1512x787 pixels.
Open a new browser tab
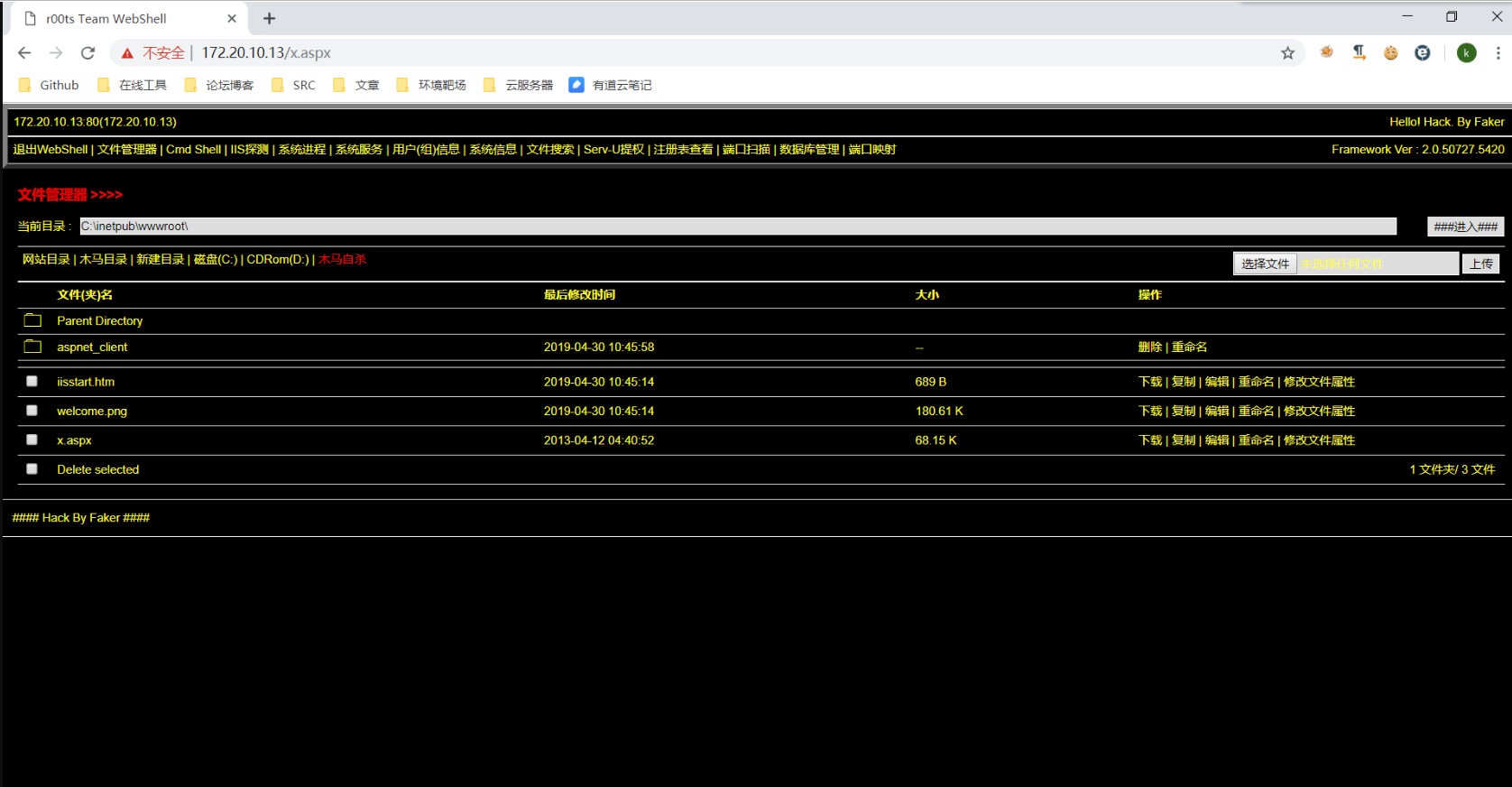(269, 18)
